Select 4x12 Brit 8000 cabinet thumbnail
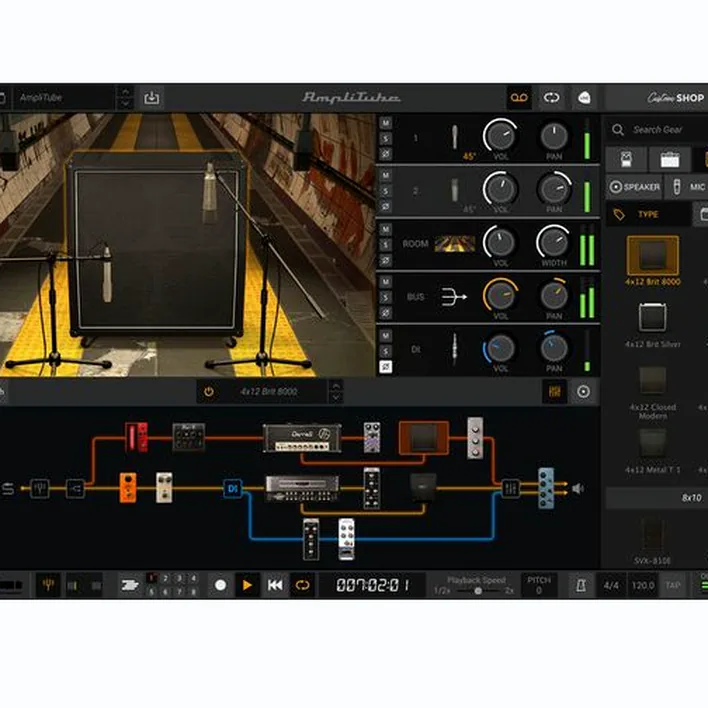This screenshot has width=708, height=708. point(653,256)
